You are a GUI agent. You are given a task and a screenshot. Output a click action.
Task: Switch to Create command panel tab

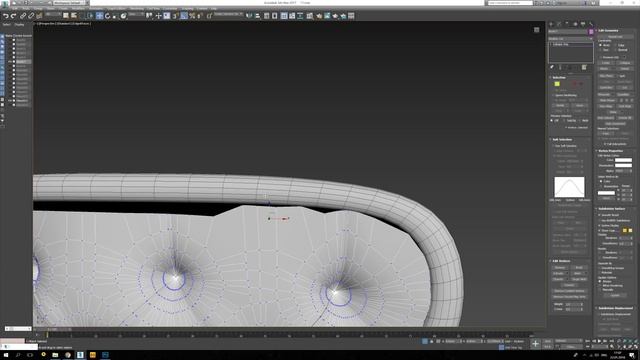pyautogui.click(x=551, y=24)
